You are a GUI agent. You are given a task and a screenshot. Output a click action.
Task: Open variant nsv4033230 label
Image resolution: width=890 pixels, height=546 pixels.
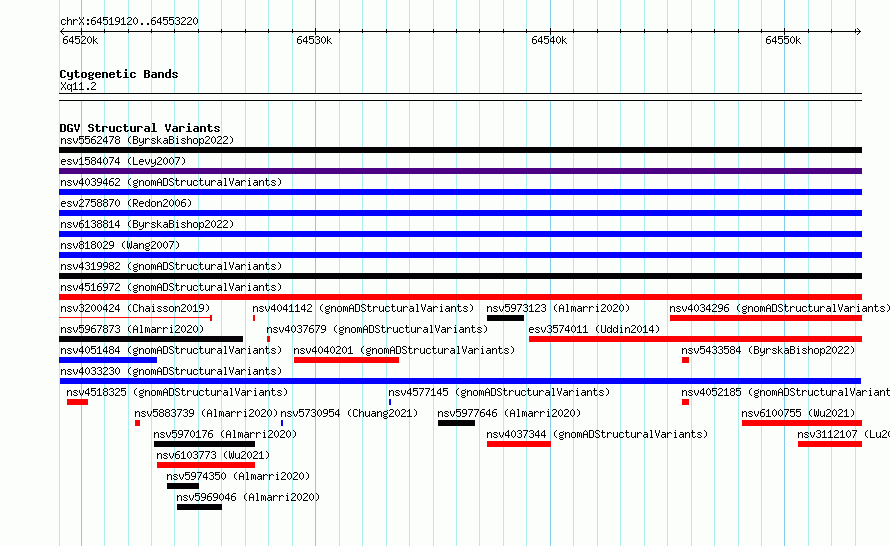point(171,371)
